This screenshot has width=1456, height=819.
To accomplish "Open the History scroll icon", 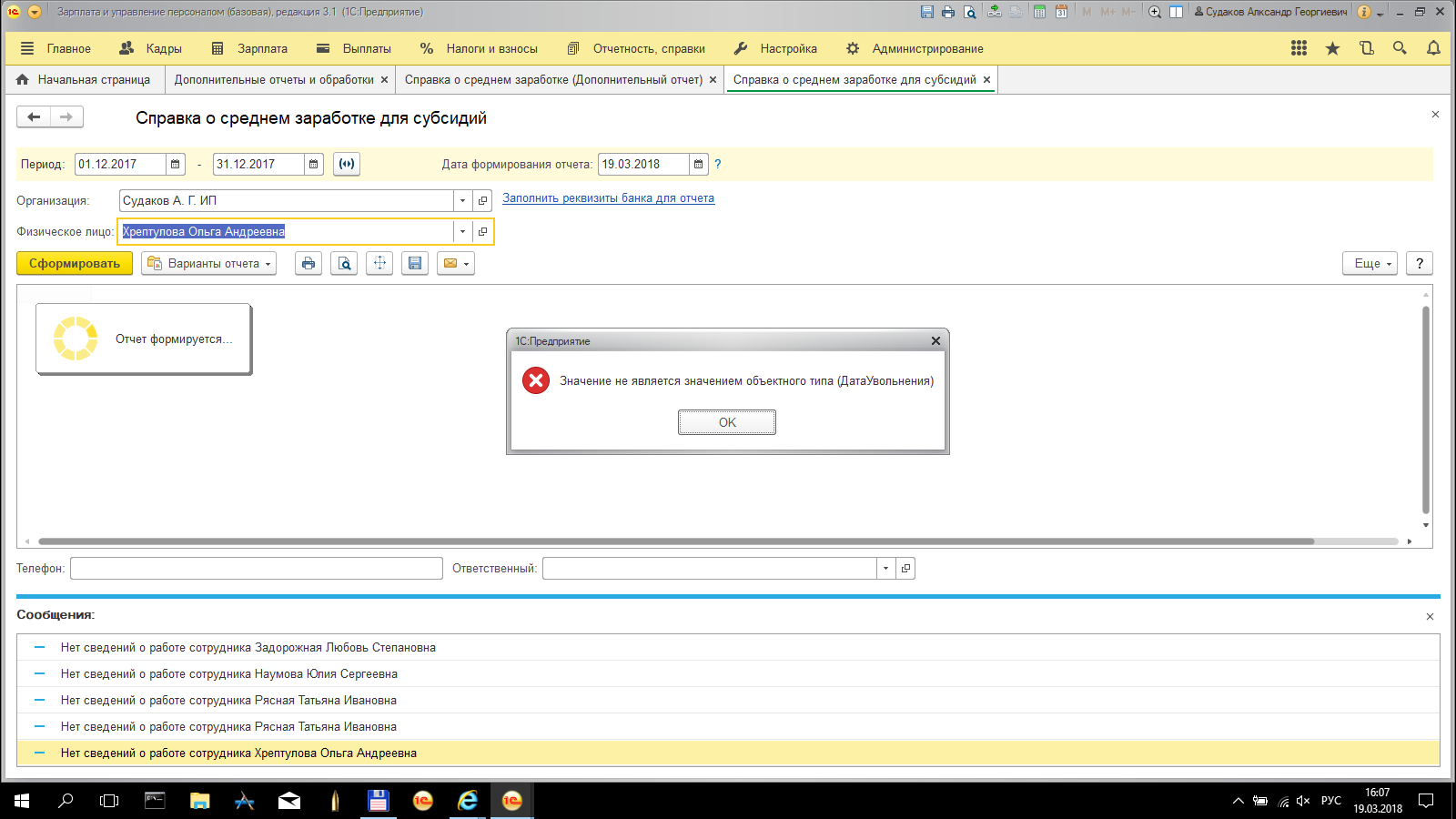I will click(1366, 48).
